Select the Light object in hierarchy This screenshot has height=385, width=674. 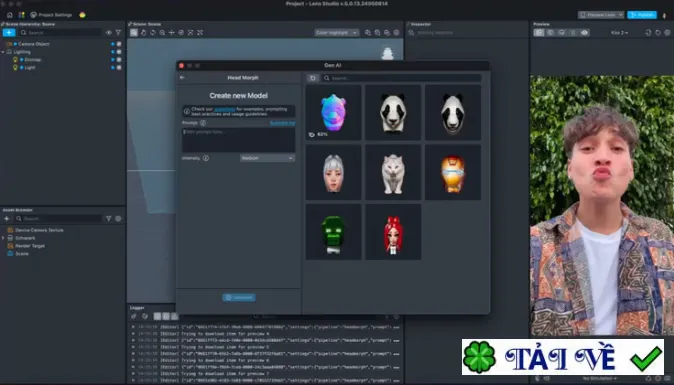(30, 67)
